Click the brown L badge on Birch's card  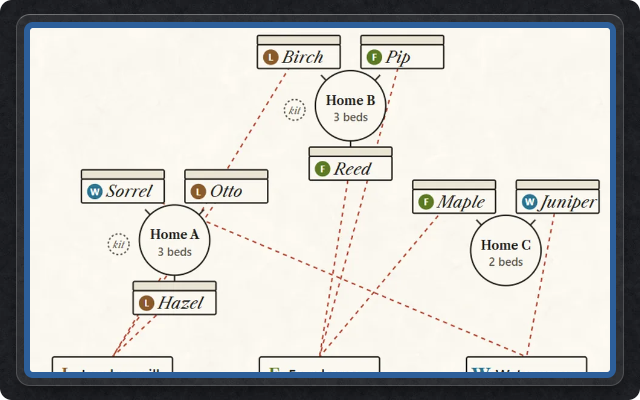pyautogui.click(x=270, y=57)
